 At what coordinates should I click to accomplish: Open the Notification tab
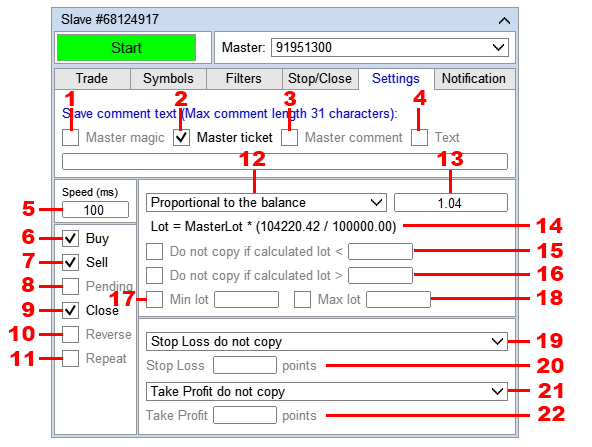click(474, 79)
